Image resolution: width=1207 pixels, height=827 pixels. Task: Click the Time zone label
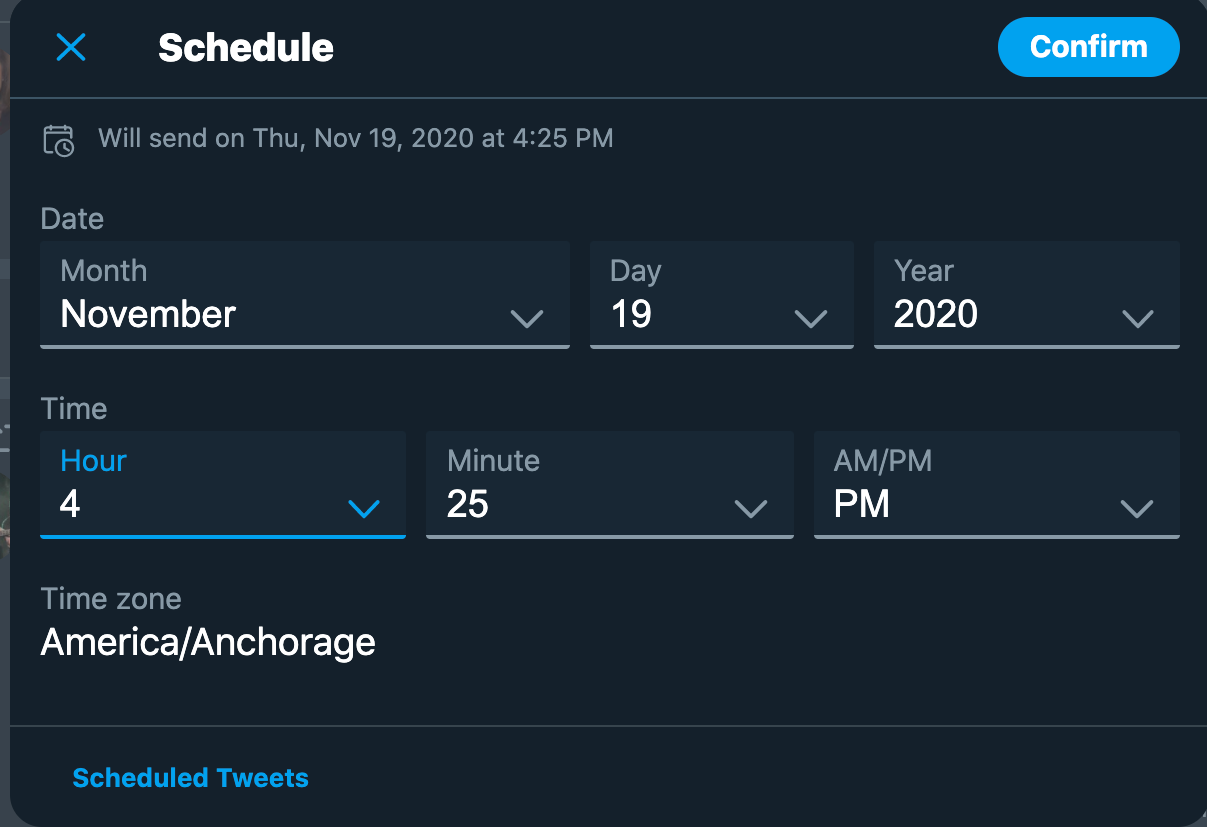tap(111, 599)
